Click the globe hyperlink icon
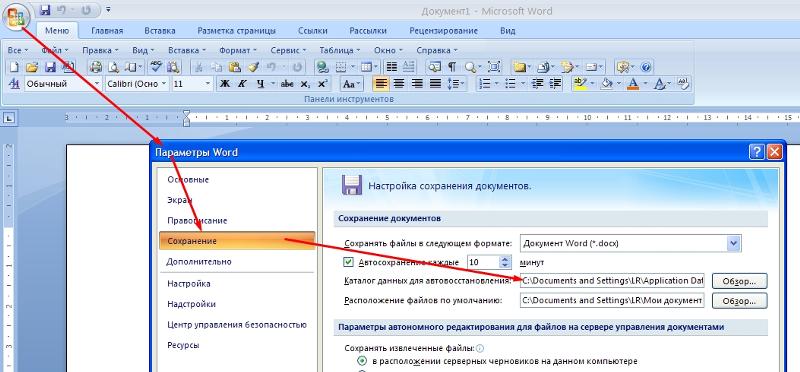Screen dimensions: 800x372 (322, 67)
